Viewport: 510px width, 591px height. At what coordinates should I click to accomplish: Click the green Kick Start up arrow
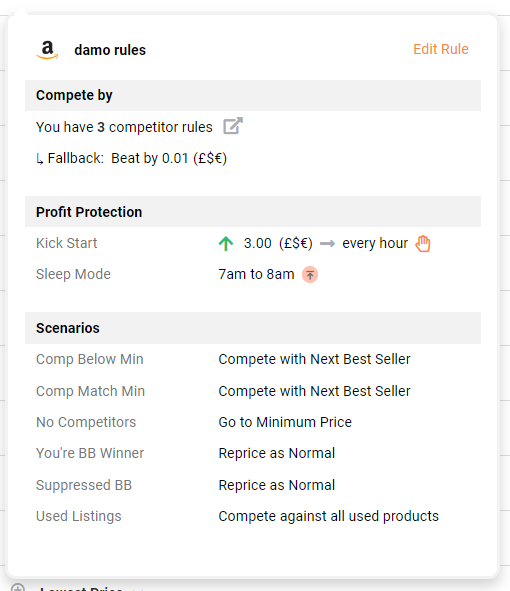click(226, 243)
